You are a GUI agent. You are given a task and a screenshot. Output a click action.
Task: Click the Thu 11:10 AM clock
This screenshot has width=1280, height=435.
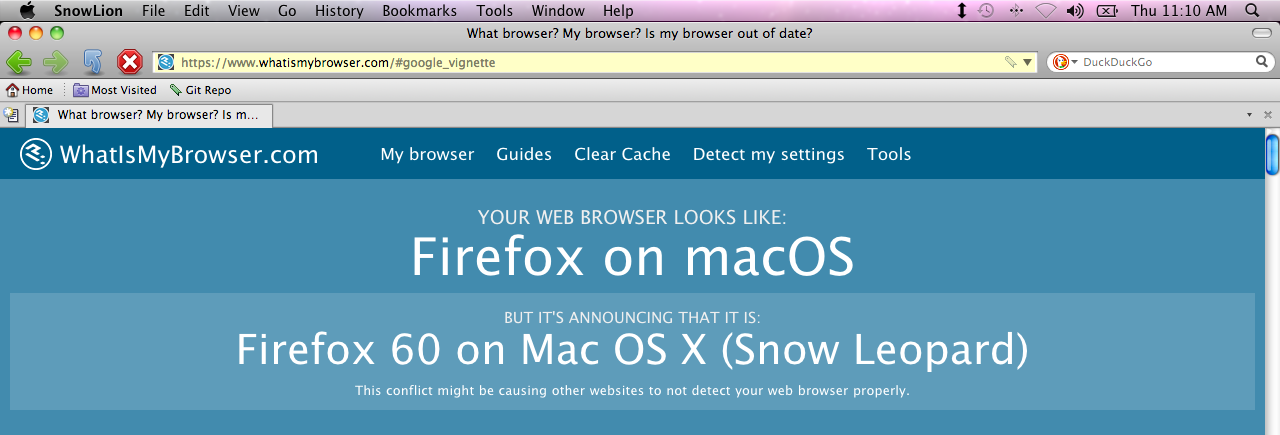tap(1178, 11)
